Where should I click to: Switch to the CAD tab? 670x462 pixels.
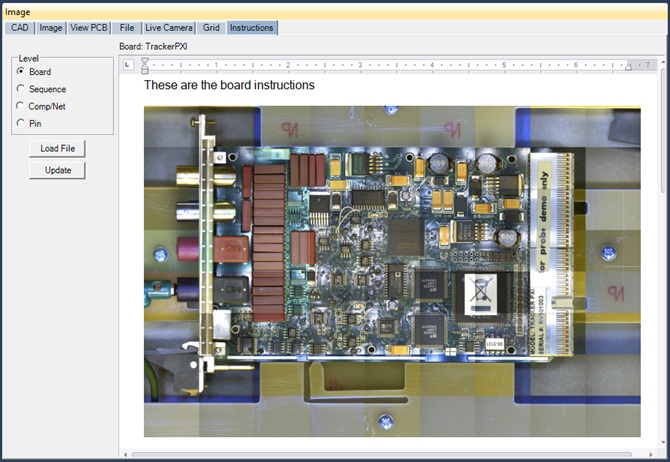pyautogui.click(x=20, y=28)
